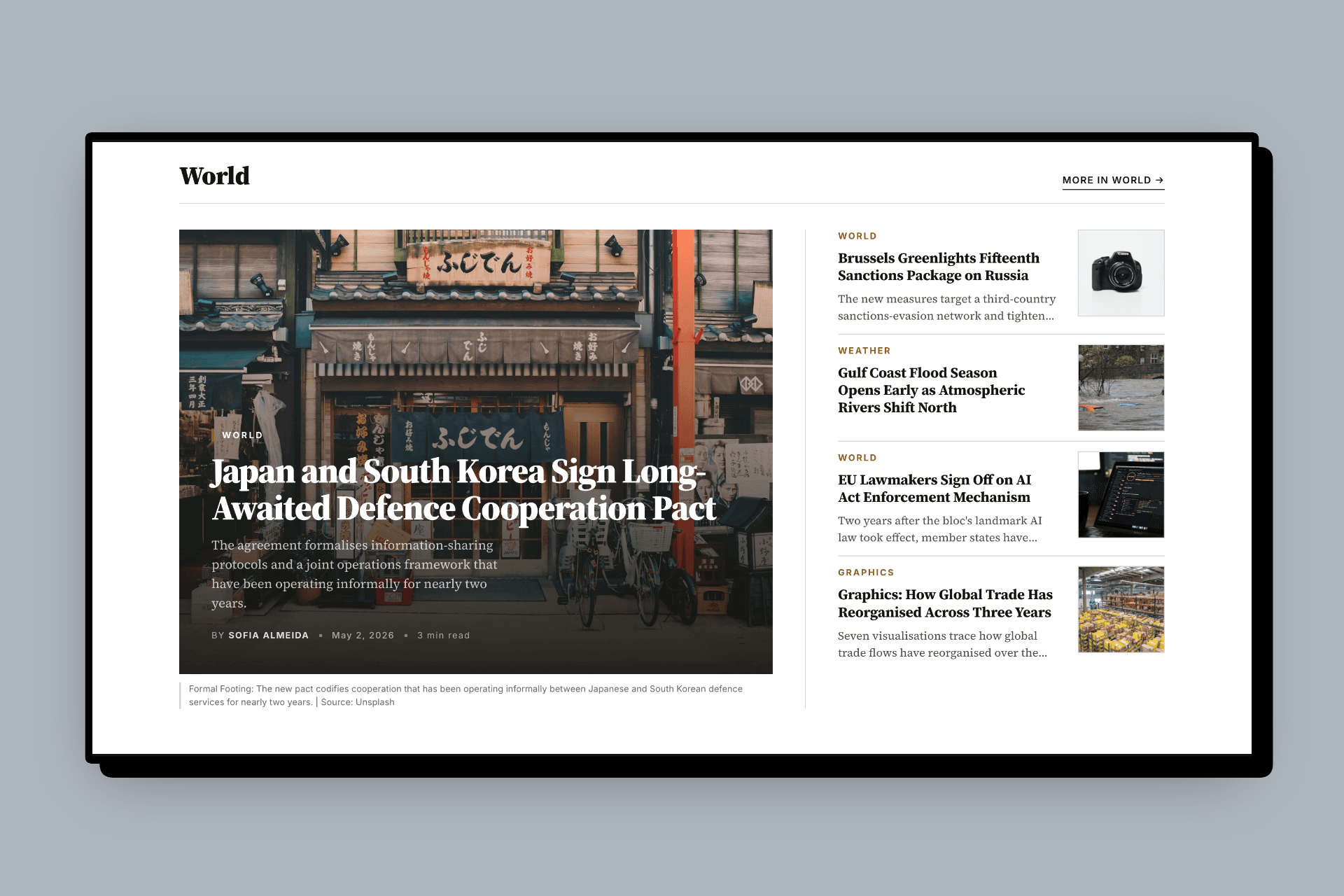Click the WEATHER category tag
The height and width of the screenshot is (896, 1344).
[x=864, y=351]
